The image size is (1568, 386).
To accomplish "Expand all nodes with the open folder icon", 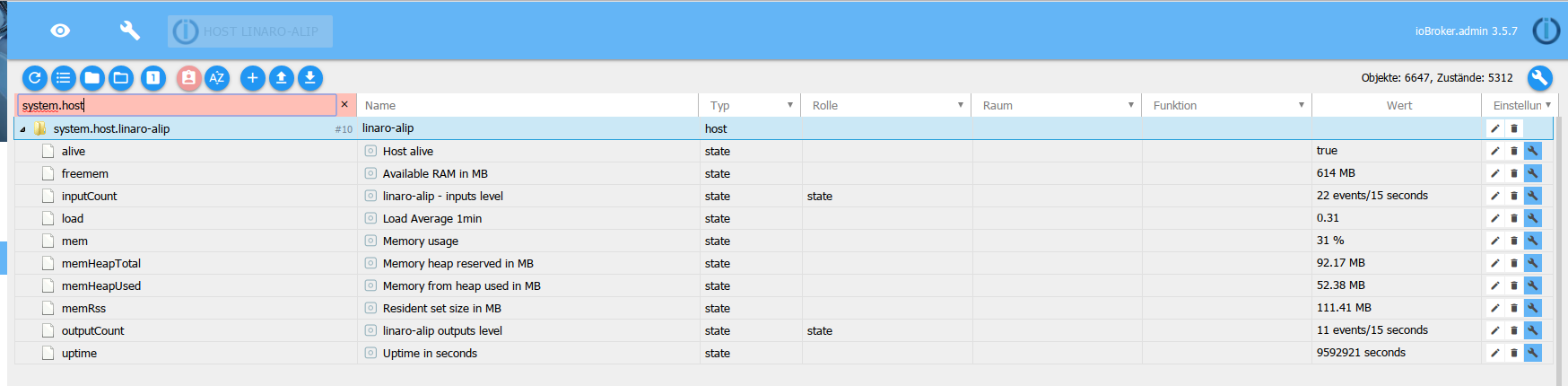I will (121, 78).
